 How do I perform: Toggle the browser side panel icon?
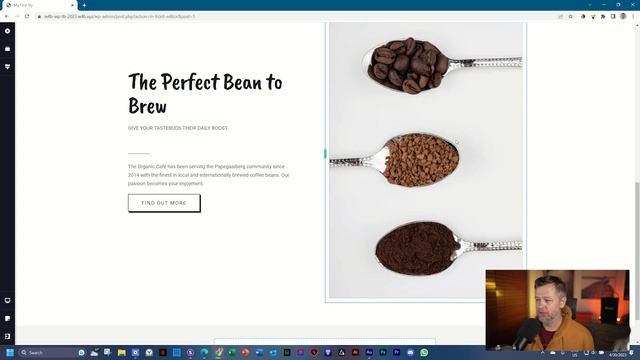point(613,16)
